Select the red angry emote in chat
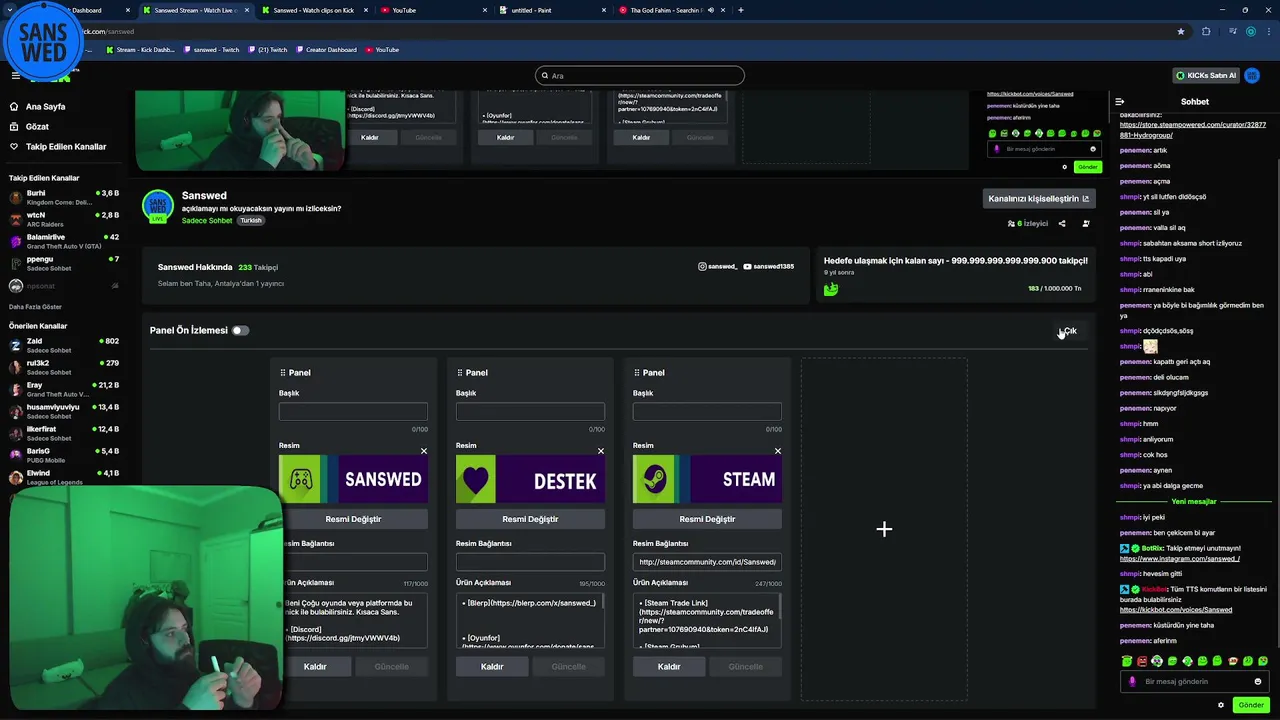Viewport: 1280px width, 720px height. coord(1142,661)
